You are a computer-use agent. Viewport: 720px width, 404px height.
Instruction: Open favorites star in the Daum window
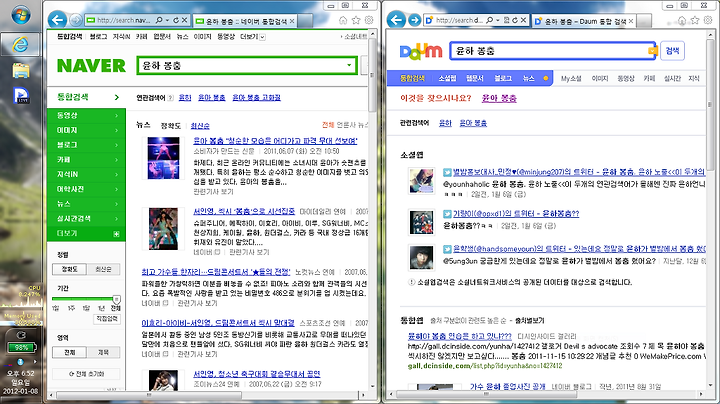(695, 20)
